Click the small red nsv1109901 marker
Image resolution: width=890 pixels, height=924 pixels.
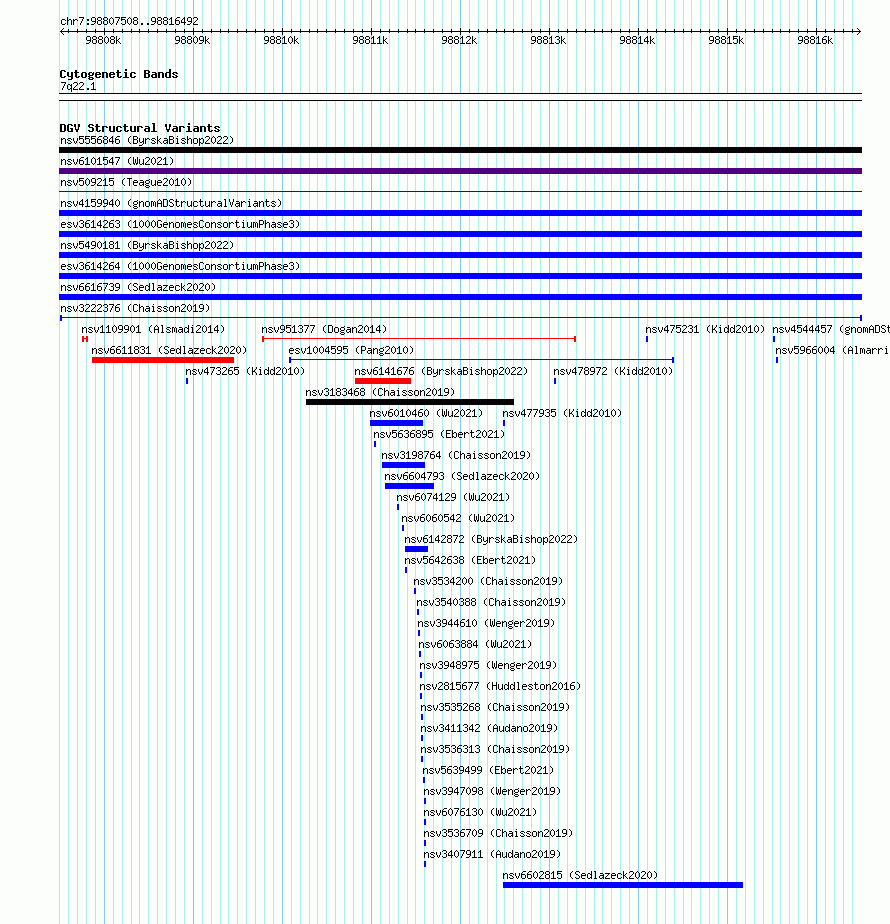(85, 339)
